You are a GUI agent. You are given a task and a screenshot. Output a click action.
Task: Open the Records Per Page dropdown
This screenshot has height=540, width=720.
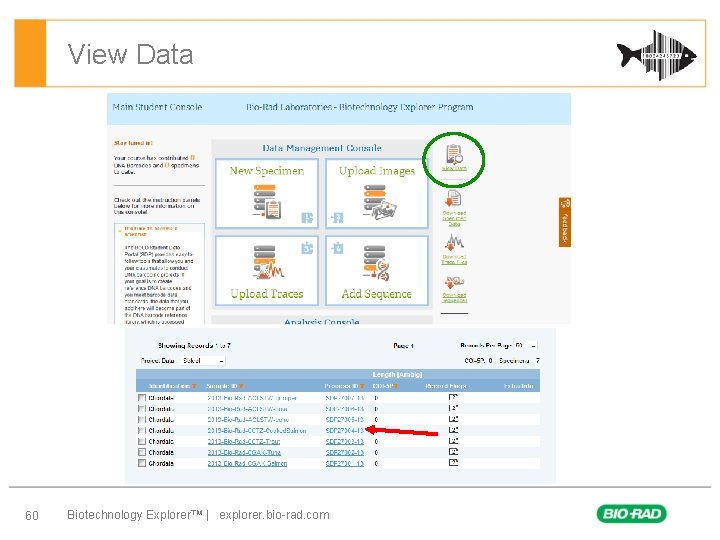click(x=525, y=345)
